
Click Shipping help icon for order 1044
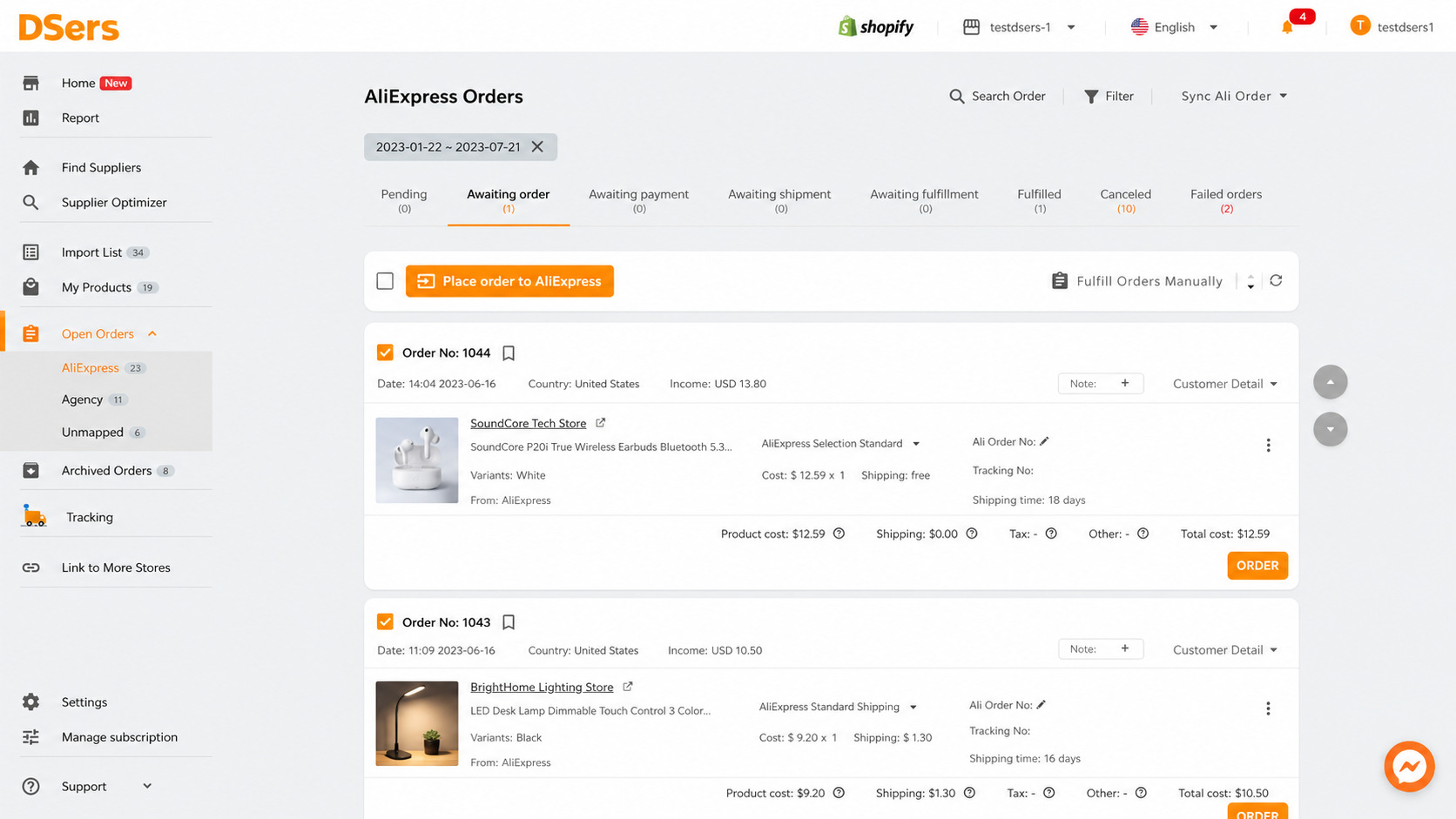pyautogui.click(x=972, y=534)
